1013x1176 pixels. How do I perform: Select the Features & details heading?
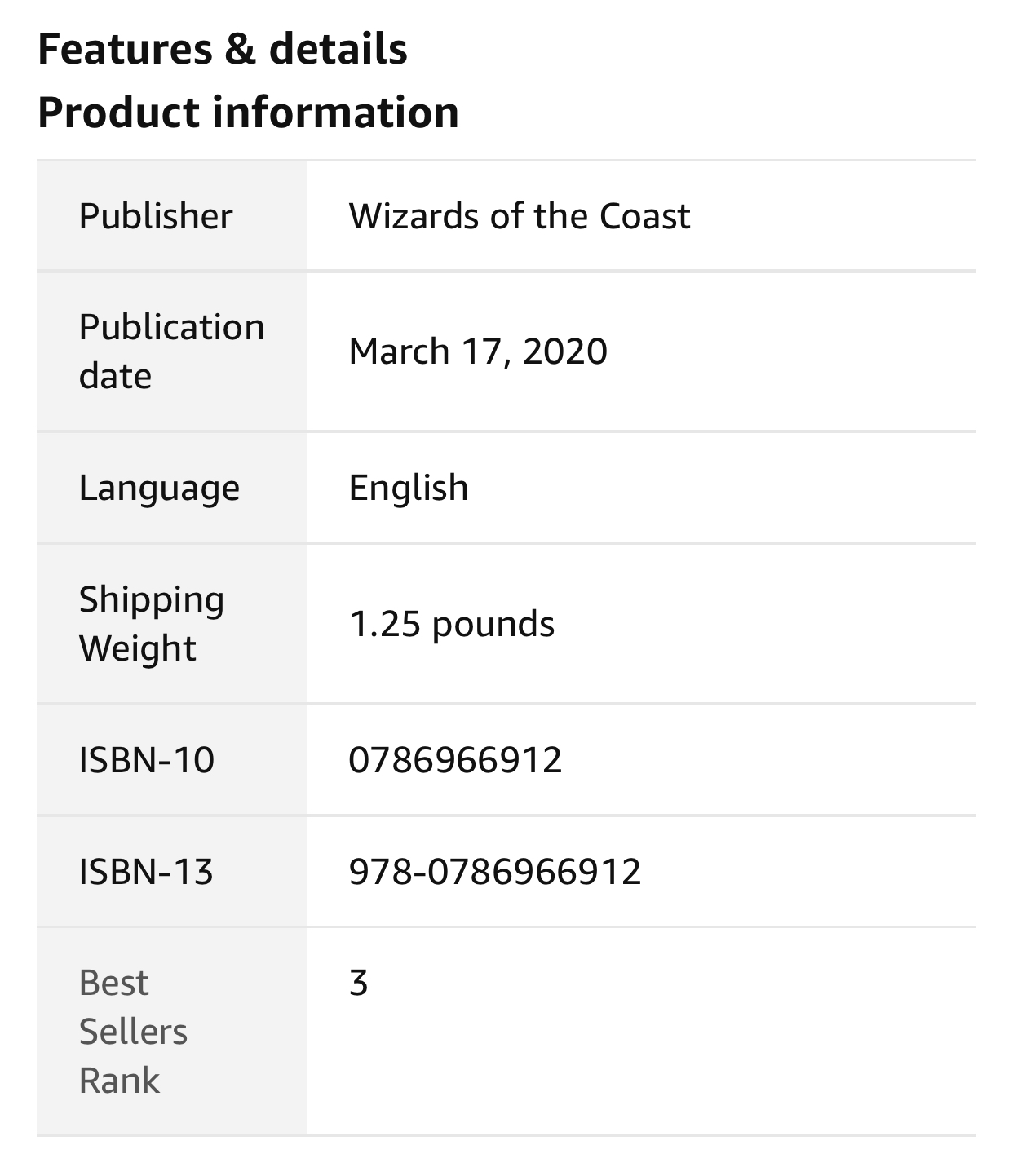[223, 49]
